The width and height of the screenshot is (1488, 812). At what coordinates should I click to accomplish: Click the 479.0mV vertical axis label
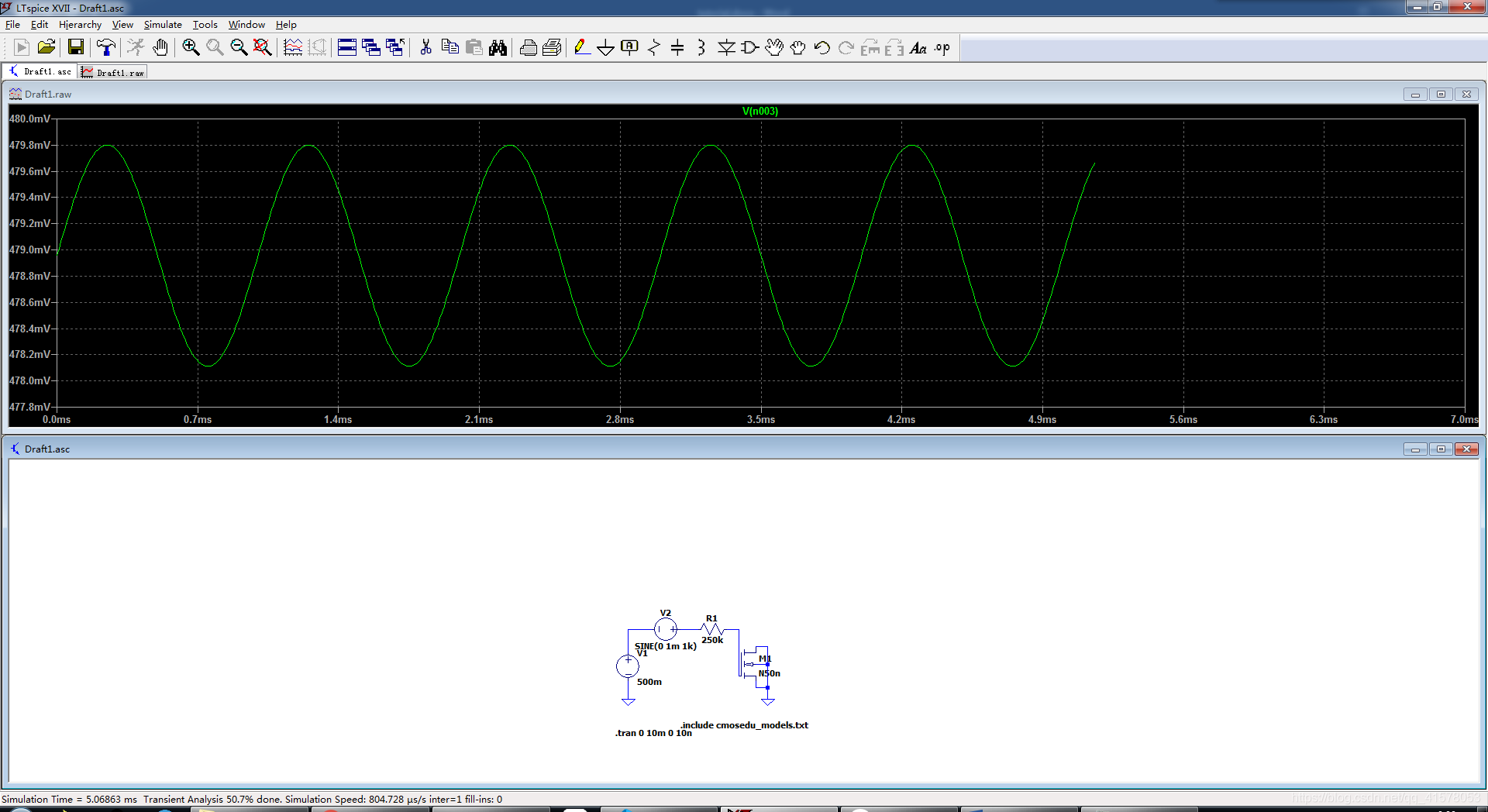click(x=29, y=249)
